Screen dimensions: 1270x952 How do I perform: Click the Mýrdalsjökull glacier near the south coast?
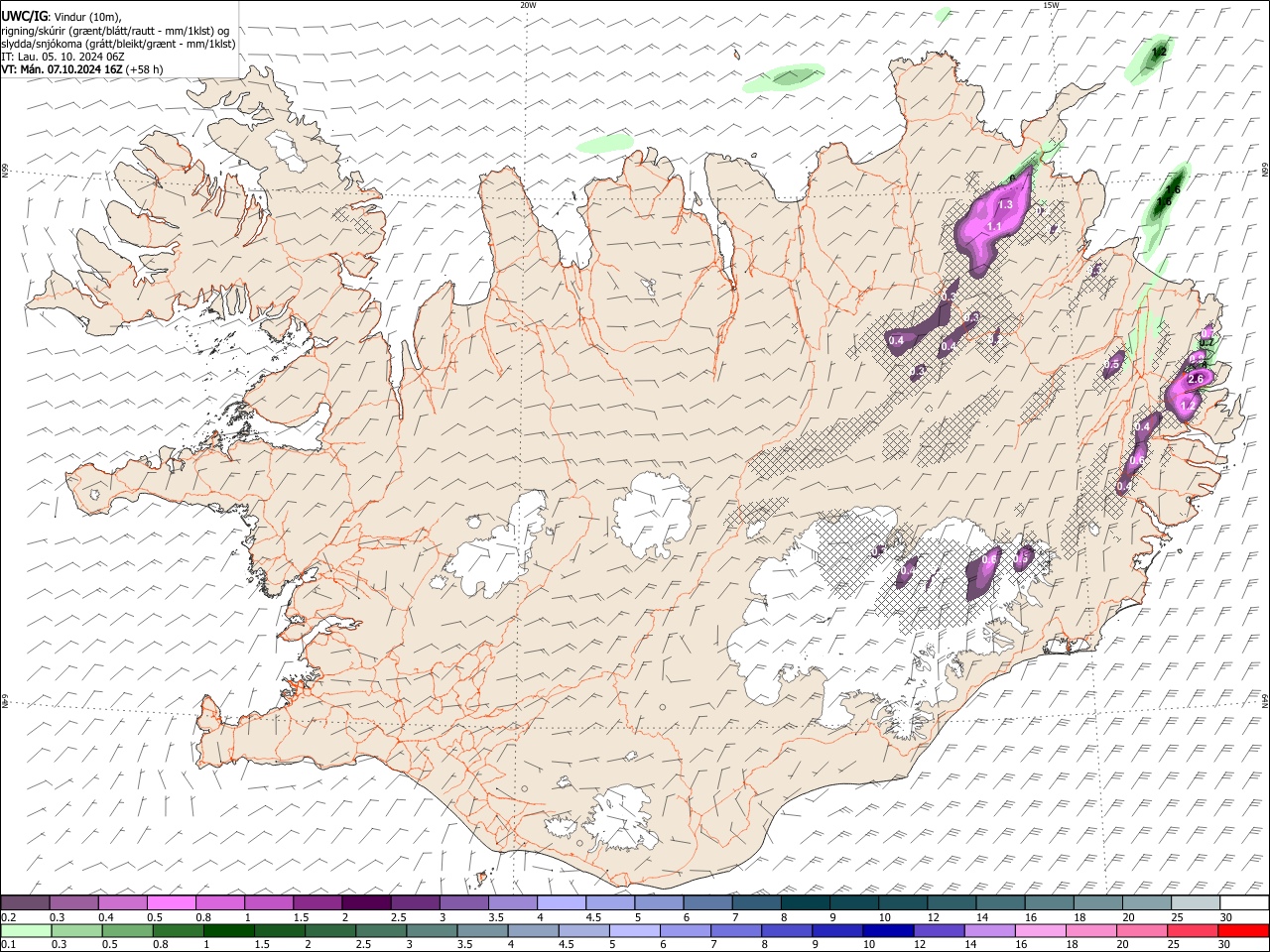[x=622, y=819]
